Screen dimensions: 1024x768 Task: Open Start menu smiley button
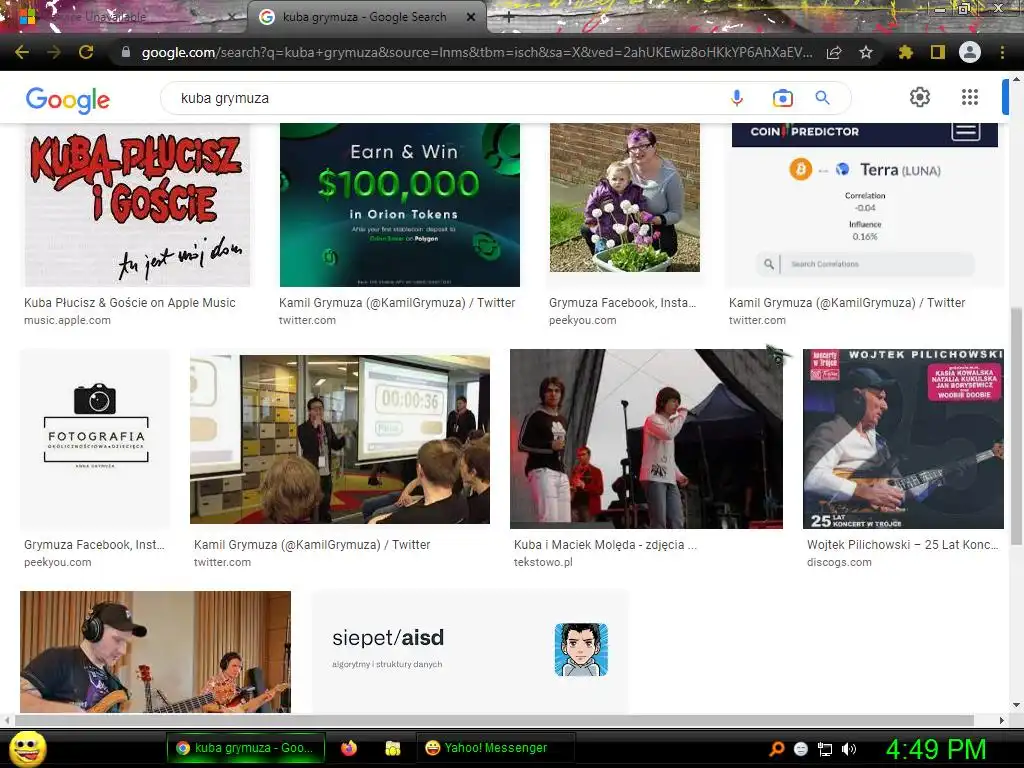coord(27,749)
